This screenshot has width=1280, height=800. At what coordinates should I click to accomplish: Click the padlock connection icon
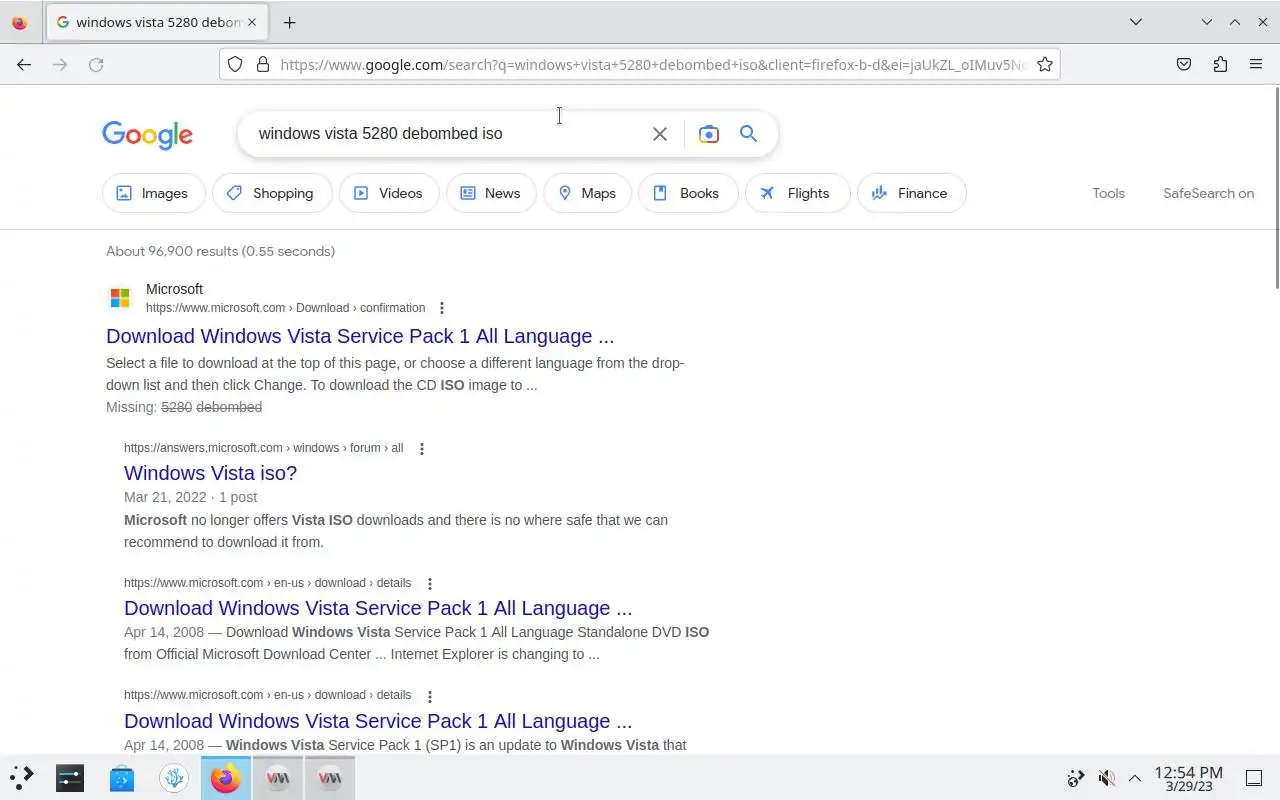263,64
